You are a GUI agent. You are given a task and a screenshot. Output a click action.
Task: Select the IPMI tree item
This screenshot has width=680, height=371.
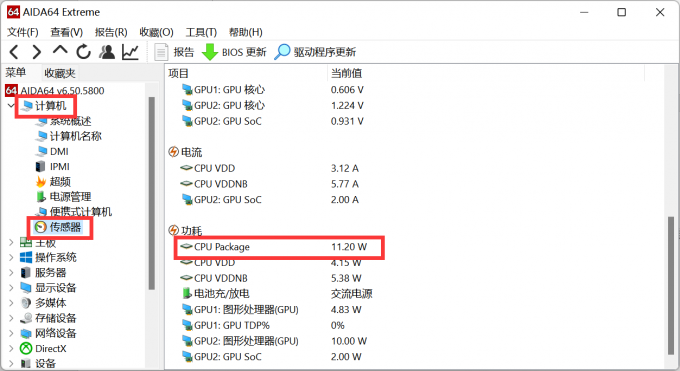pyautogui.click(x=59, y=167)
